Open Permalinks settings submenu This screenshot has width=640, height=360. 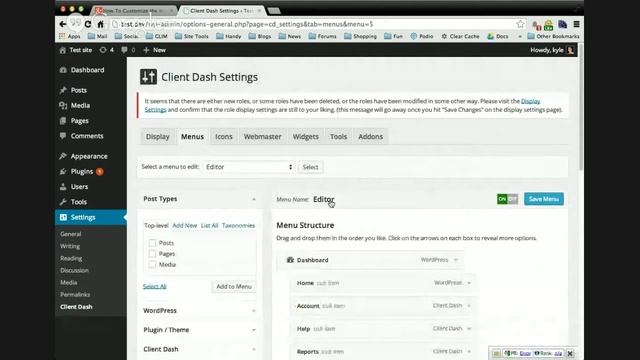[75, 295]
